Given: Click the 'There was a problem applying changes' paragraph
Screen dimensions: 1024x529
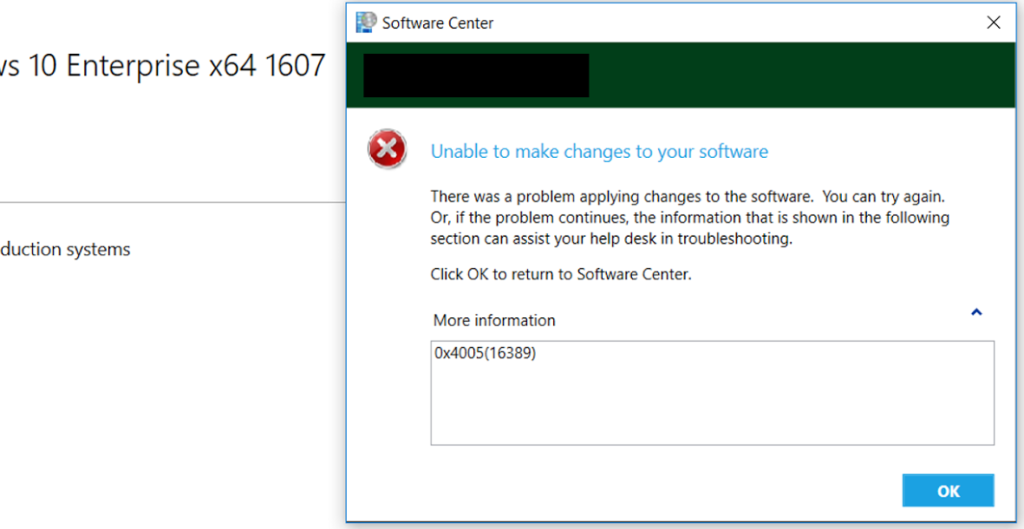Looking at the screenshot, I should [x=690, y=217].
